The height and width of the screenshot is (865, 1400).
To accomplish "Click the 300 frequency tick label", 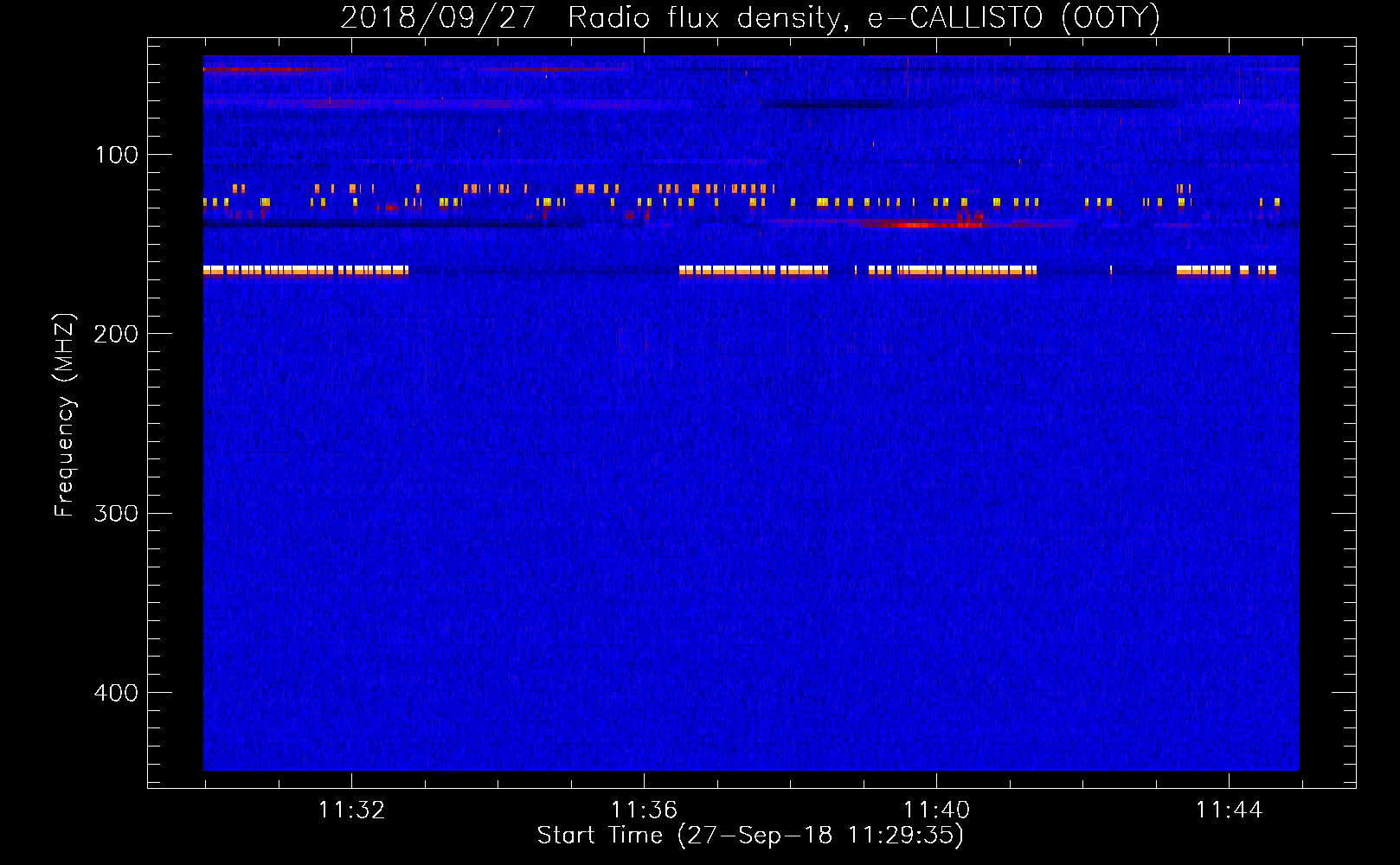I will tap(116, 513).
